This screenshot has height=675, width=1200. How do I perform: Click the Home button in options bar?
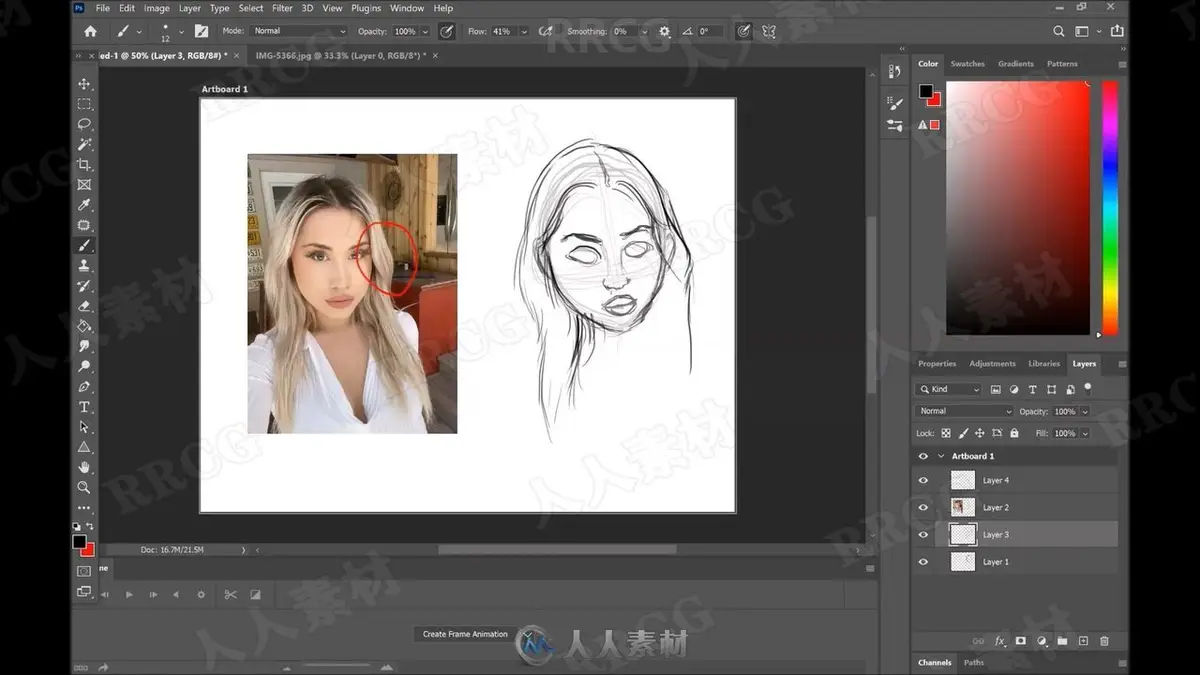click(x=90, y=32)
